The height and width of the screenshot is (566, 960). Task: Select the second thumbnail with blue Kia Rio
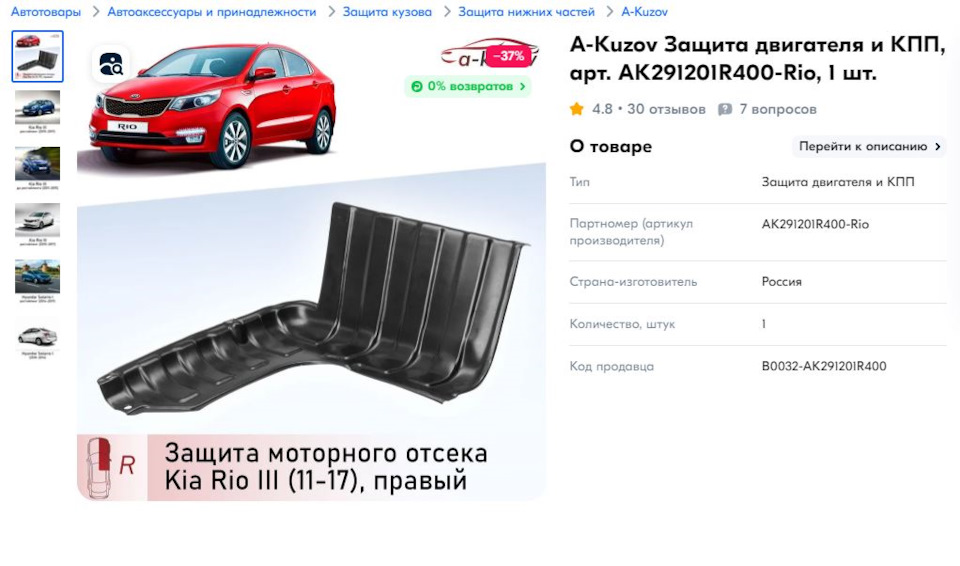(x=37, y=111)
